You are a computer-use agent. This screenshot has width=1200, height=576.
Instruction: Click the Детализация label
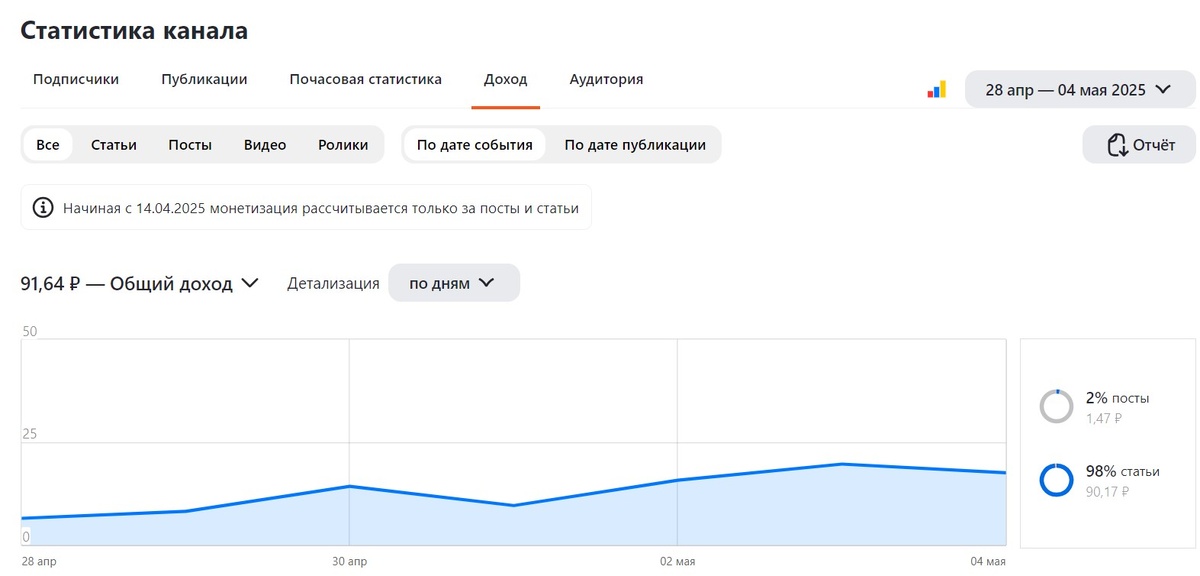click(333, 283)
